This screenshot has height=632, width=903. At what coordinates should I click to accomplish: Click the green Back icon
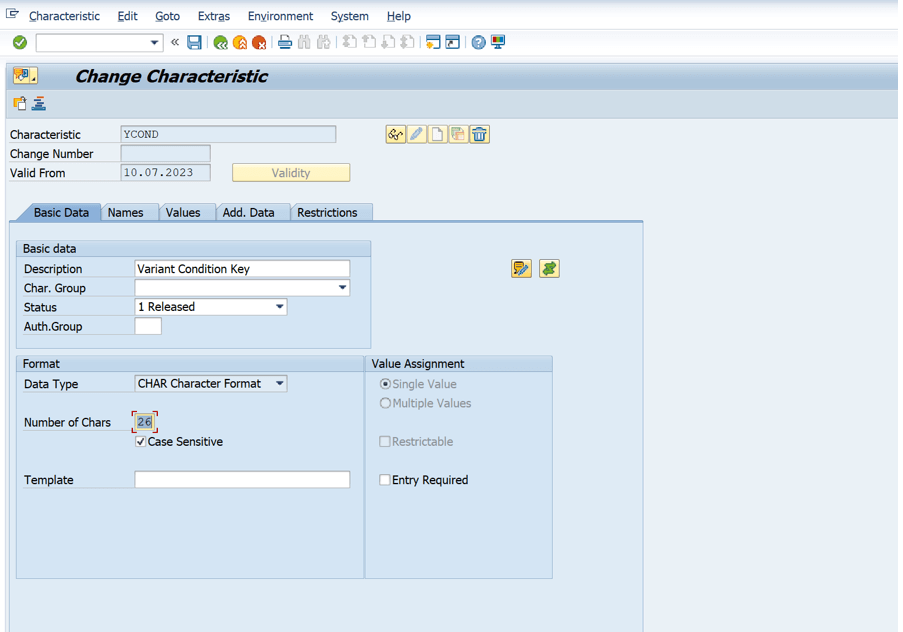click(220, 43)
